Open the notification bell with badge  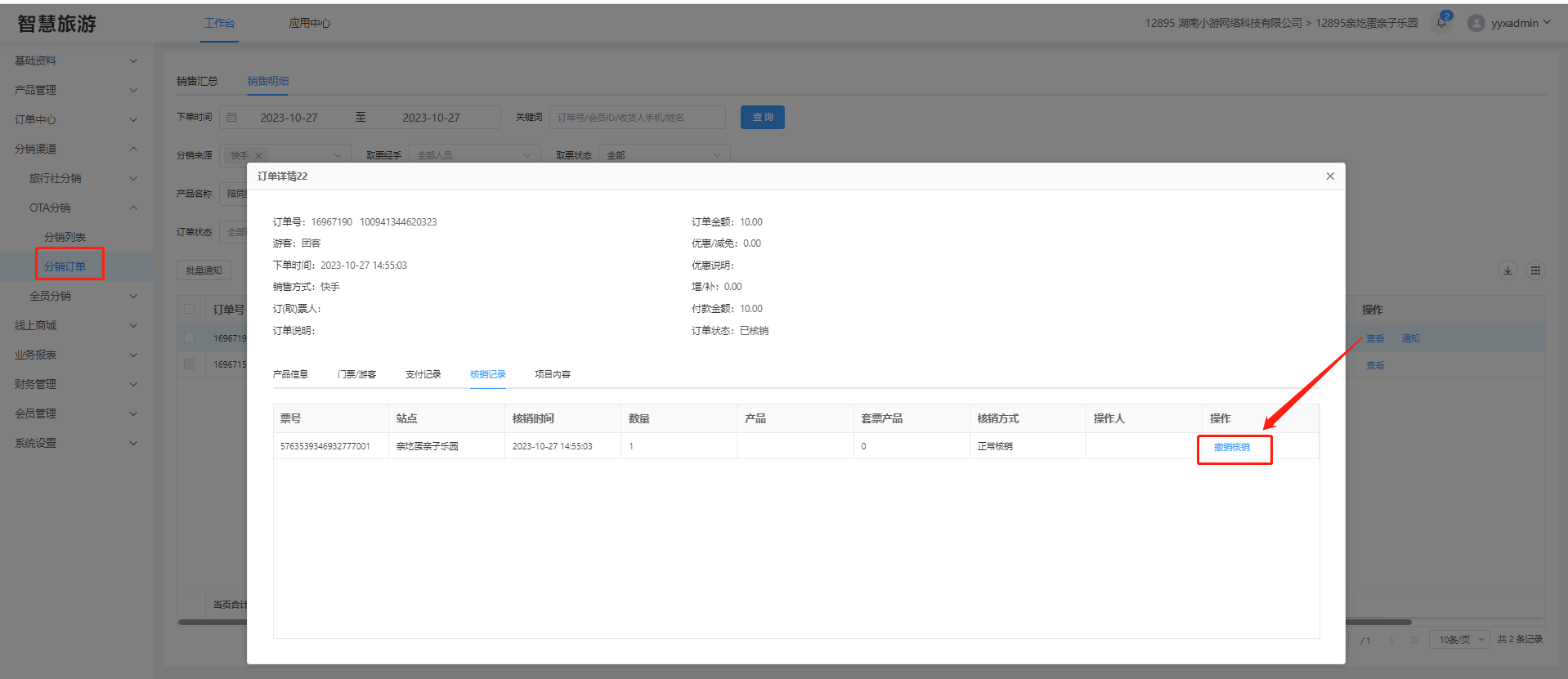(1441, 22)
